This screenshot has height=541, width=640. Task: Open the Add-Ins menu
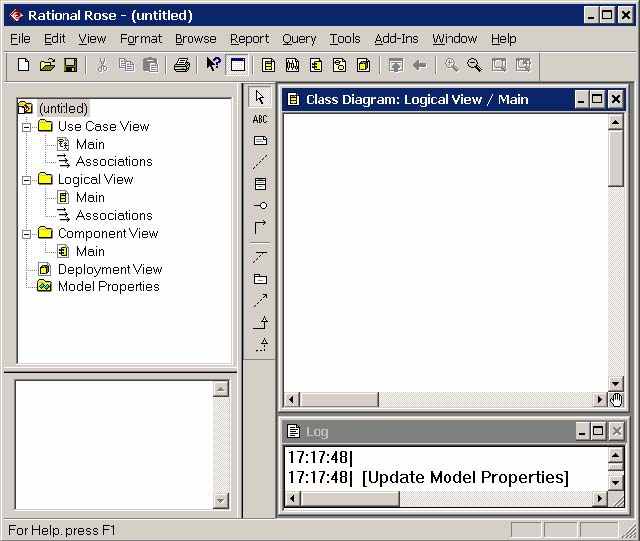(396, 39)
